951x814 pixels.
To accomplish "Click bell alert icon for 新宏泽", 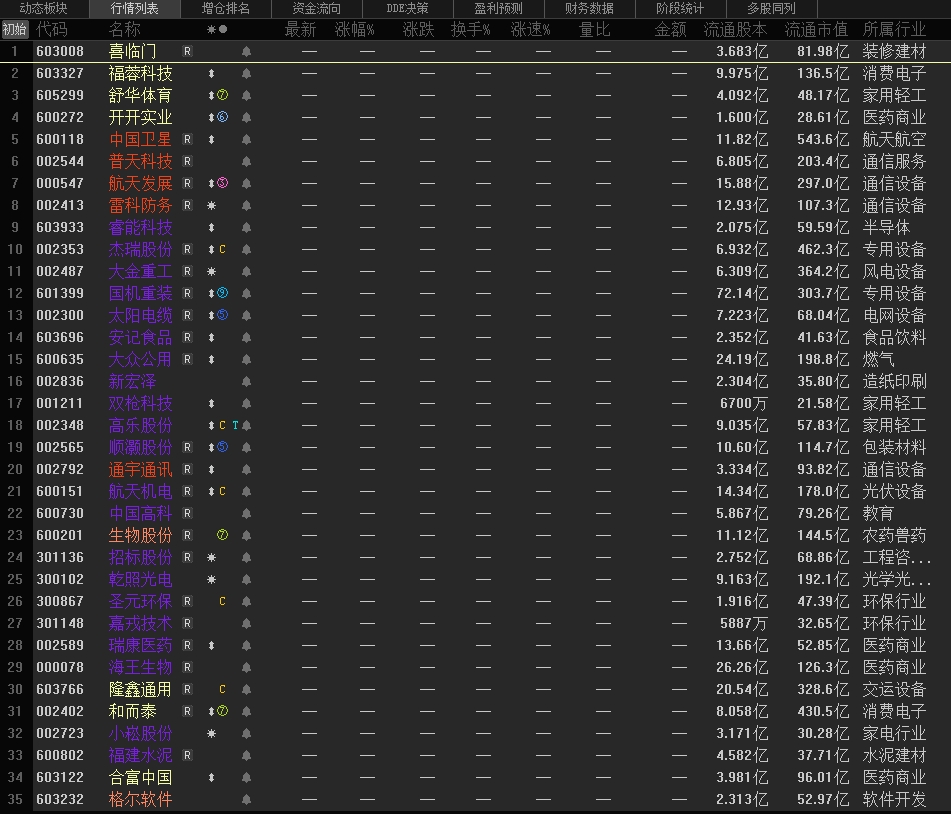I will click(246, 382).
